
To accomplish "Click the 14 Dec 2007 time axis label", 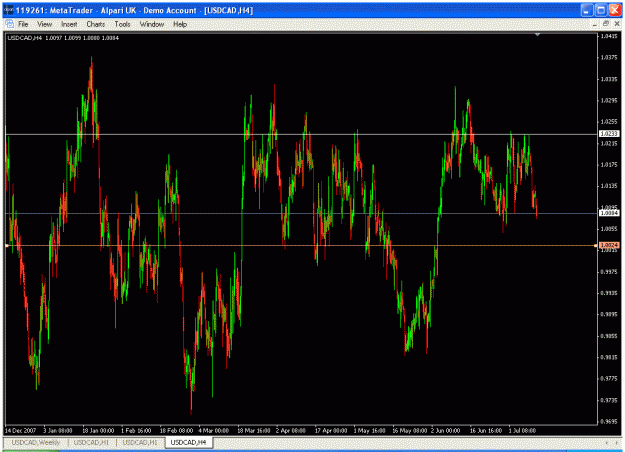I will 21,431.
